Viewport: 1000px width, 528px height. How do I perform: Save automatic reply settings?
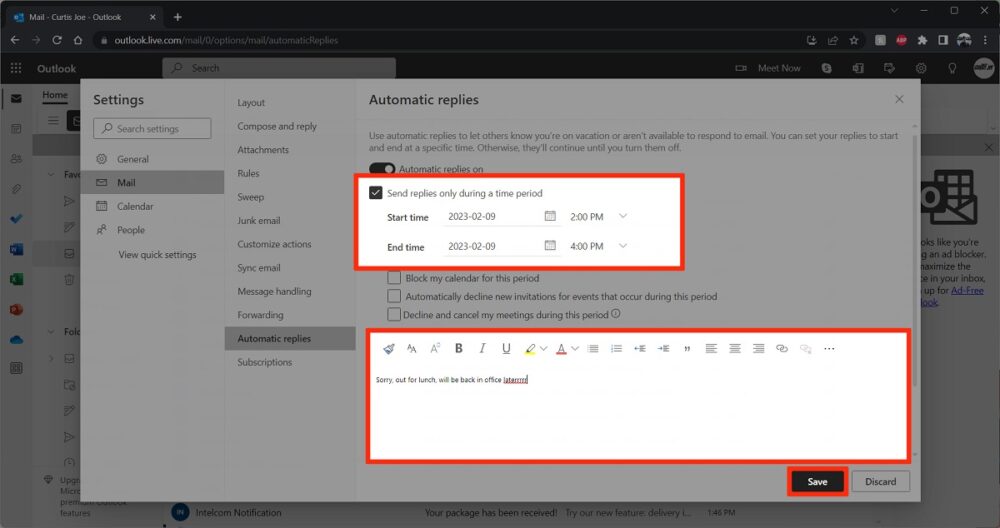tap(818, 481)
